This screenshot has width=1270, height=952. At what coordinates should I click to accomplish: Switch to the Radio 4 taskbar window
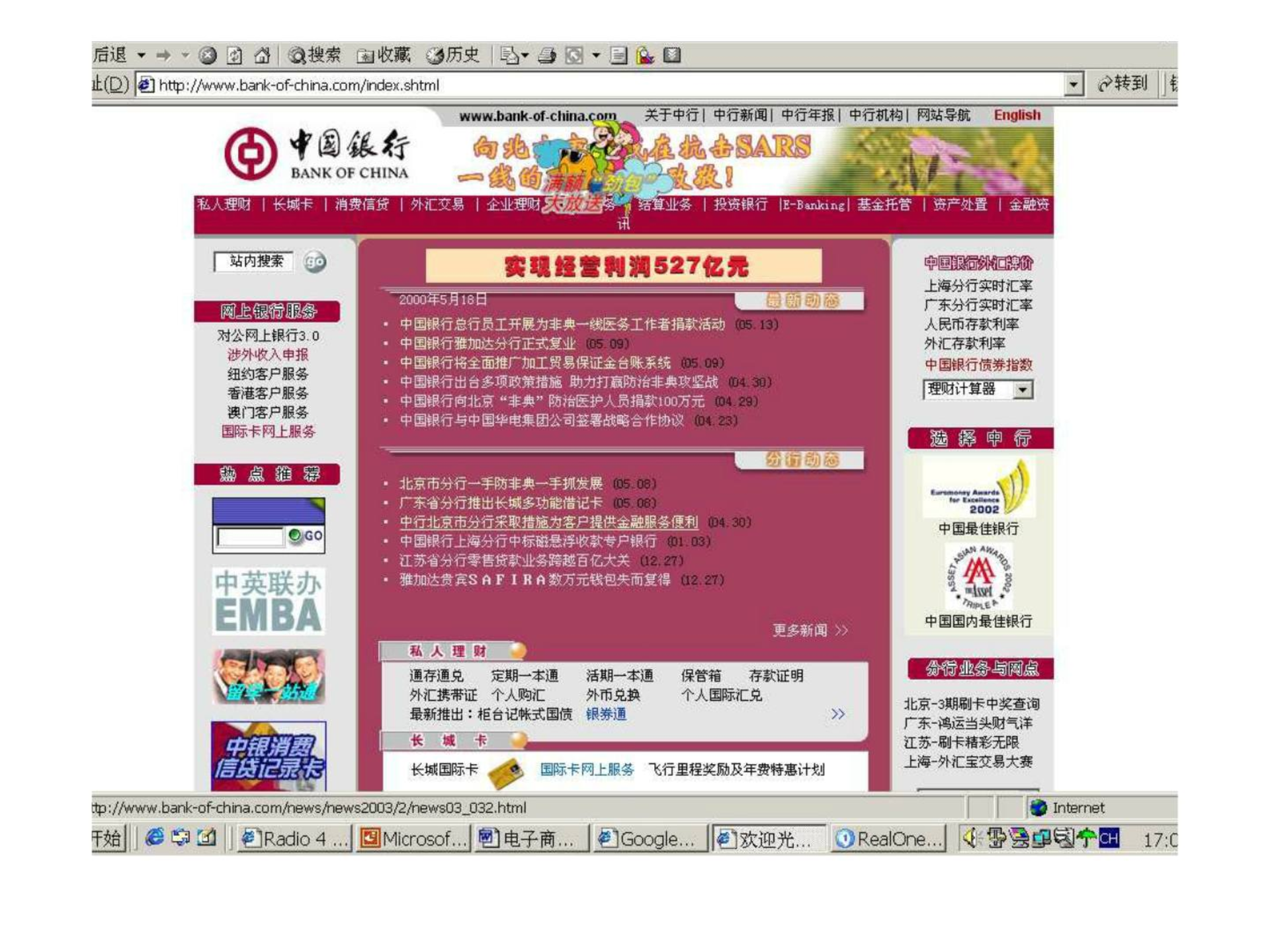[x=294, y=839]
